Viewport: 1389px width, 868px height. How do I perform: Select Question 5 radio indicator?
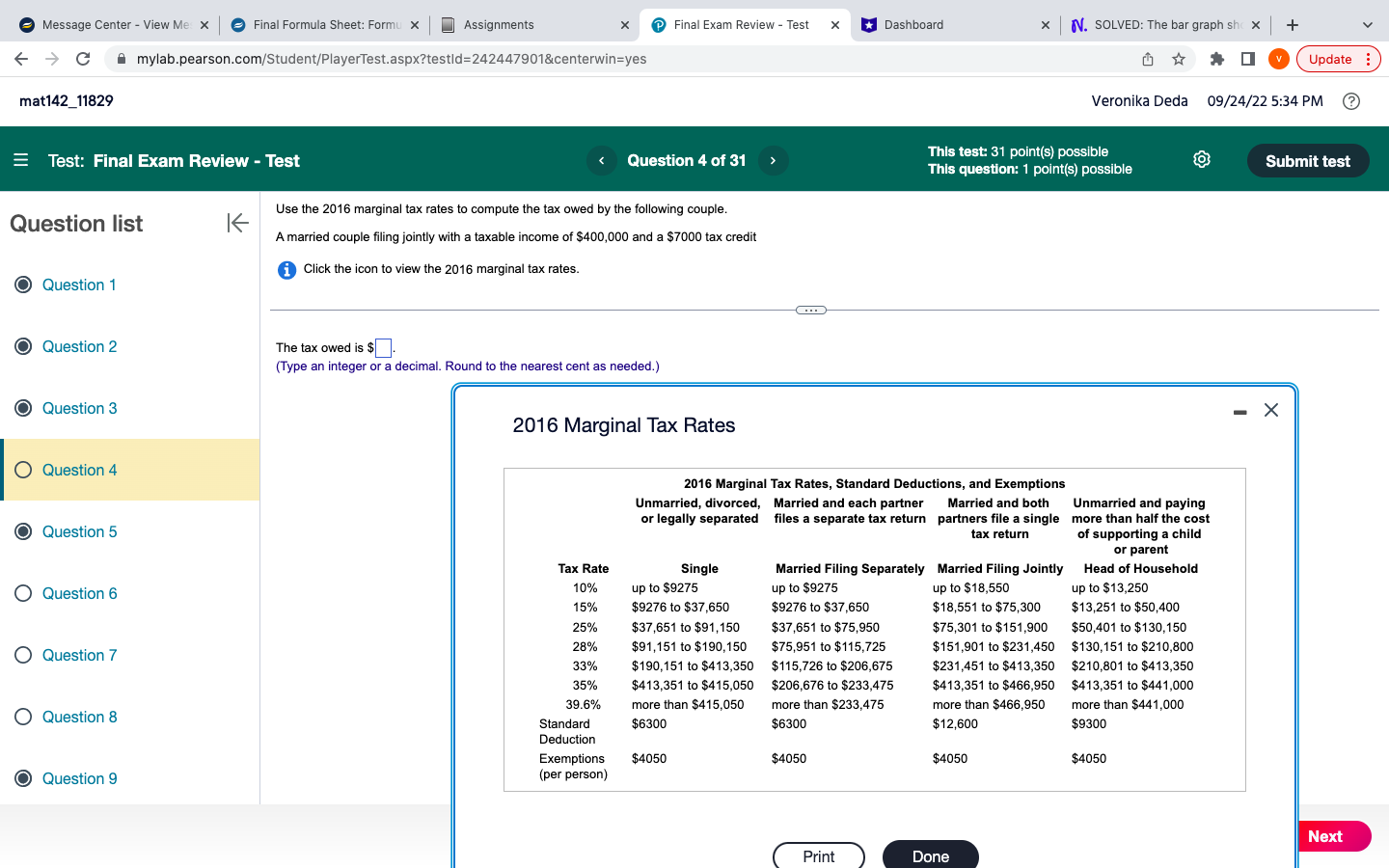click(x=23, y=531)
